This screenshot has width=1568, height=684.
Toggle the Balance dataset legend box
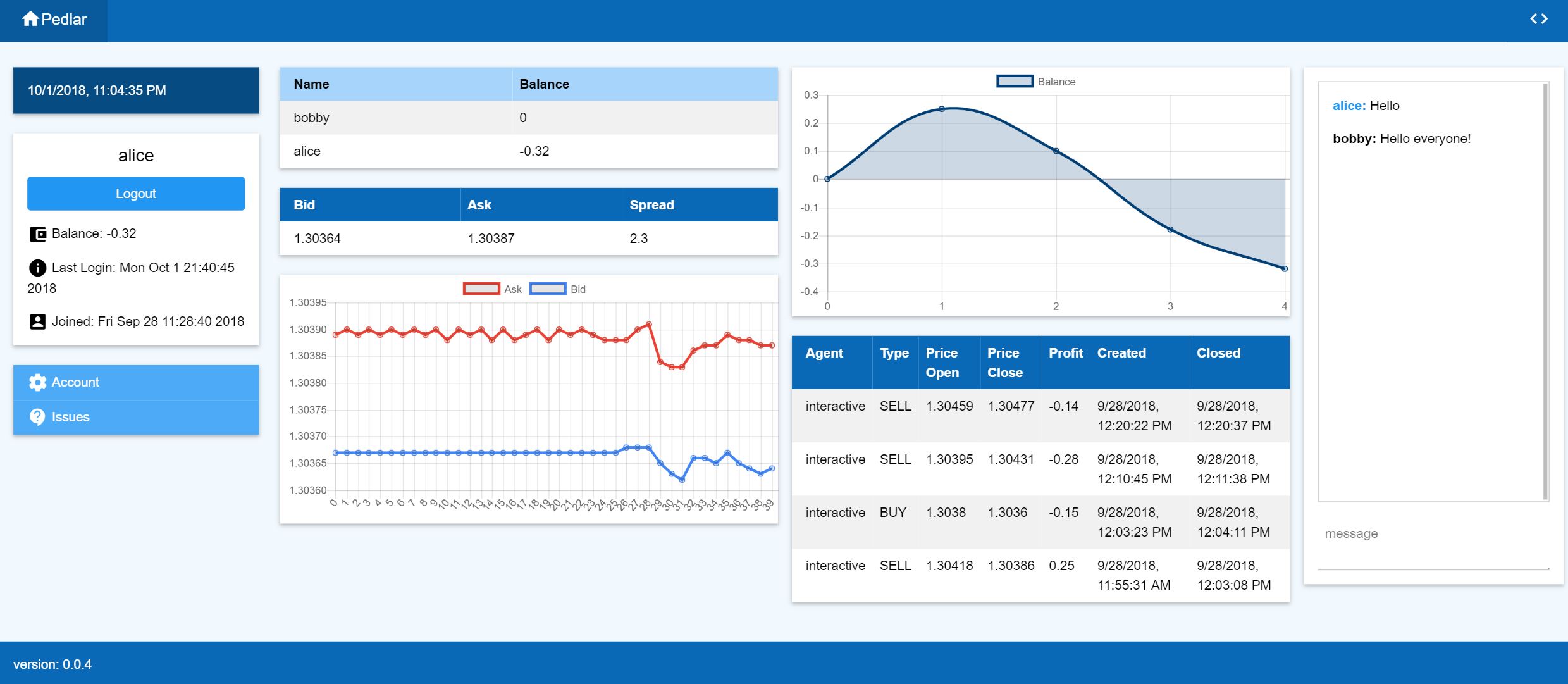[x=1015, y=82]
